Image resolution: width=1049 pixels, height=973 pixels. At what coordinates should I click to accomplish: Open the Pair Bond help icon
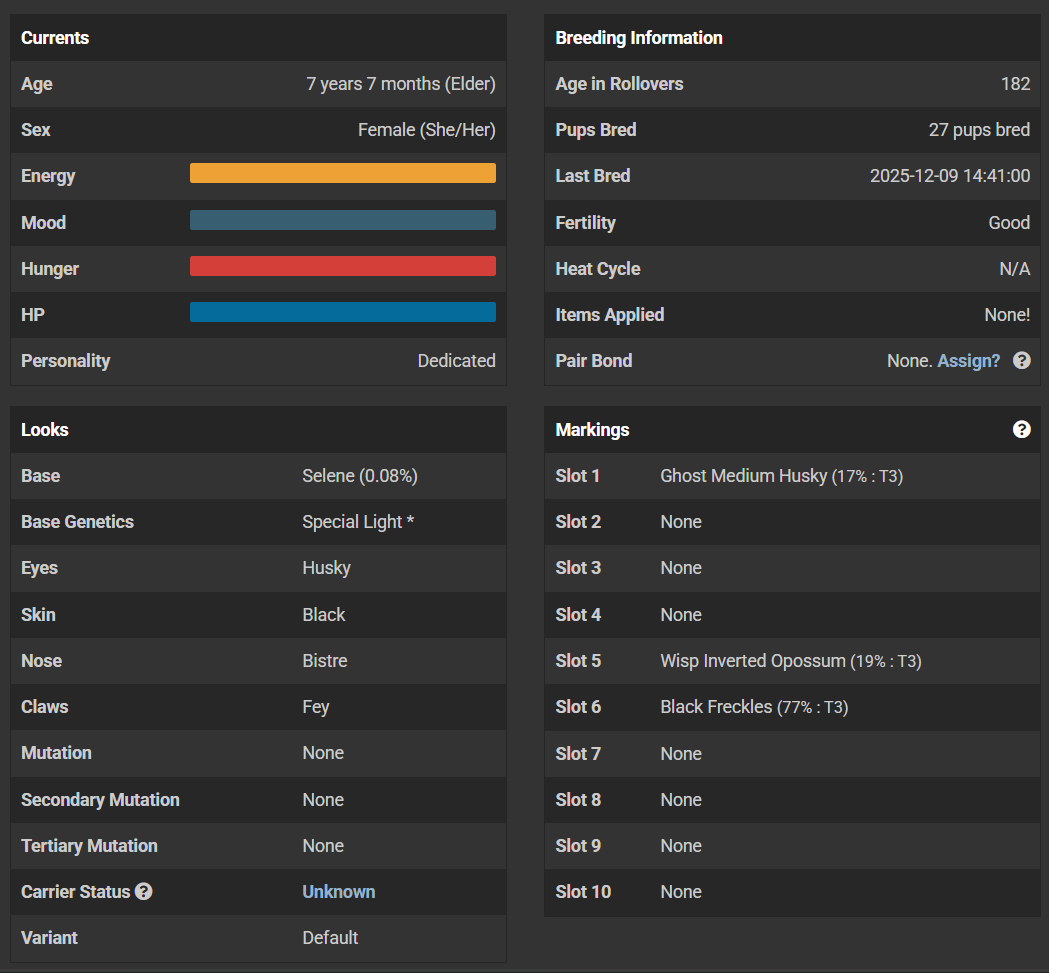(1022, 361)
